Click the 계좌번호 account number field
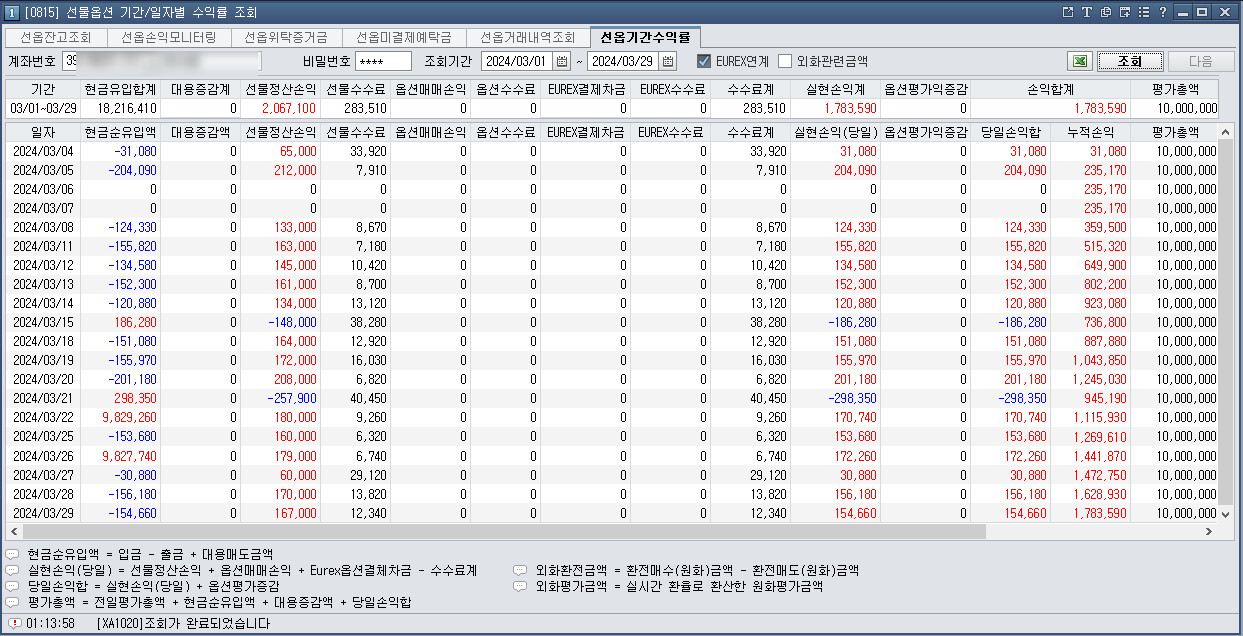 click(162, 61)
